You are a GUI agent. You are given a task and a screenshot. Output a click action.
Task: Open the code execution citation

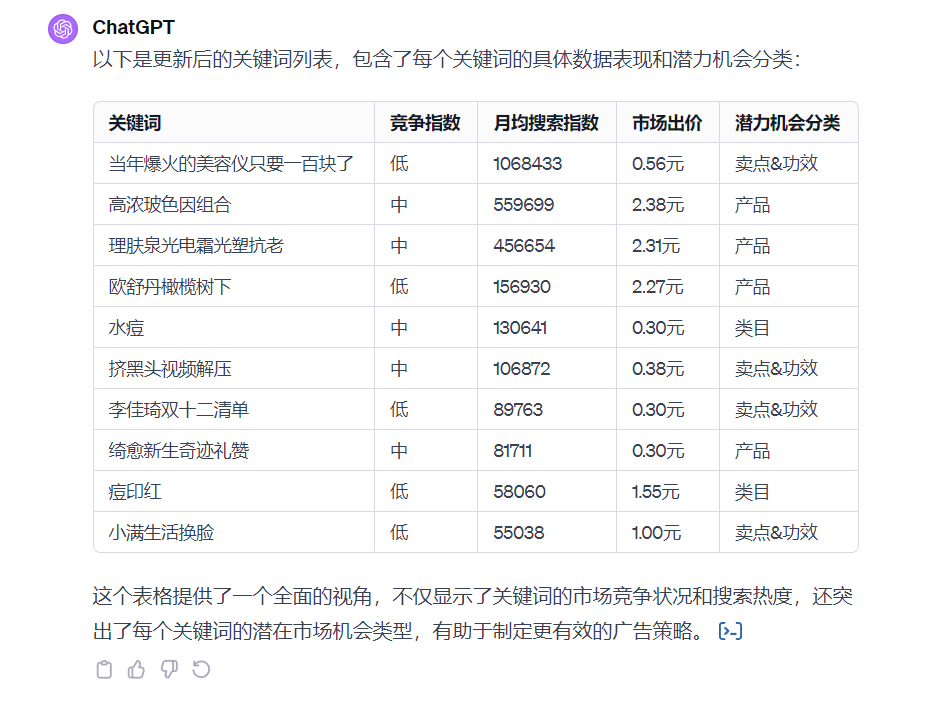[729, 631]
